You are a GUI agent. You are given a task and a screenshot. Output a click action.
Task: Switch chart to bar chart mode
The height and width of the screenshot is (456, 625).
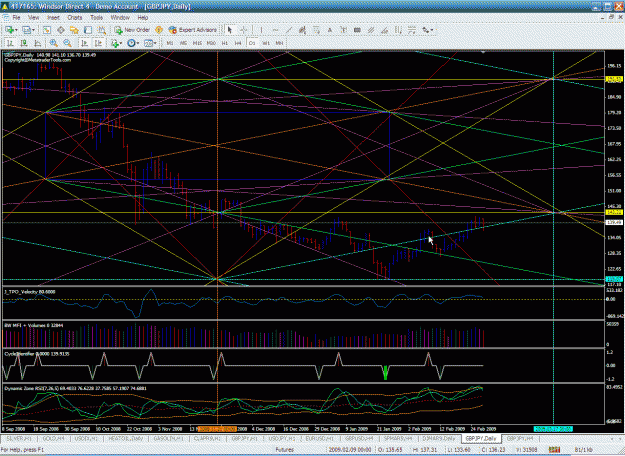coord(10,43)
